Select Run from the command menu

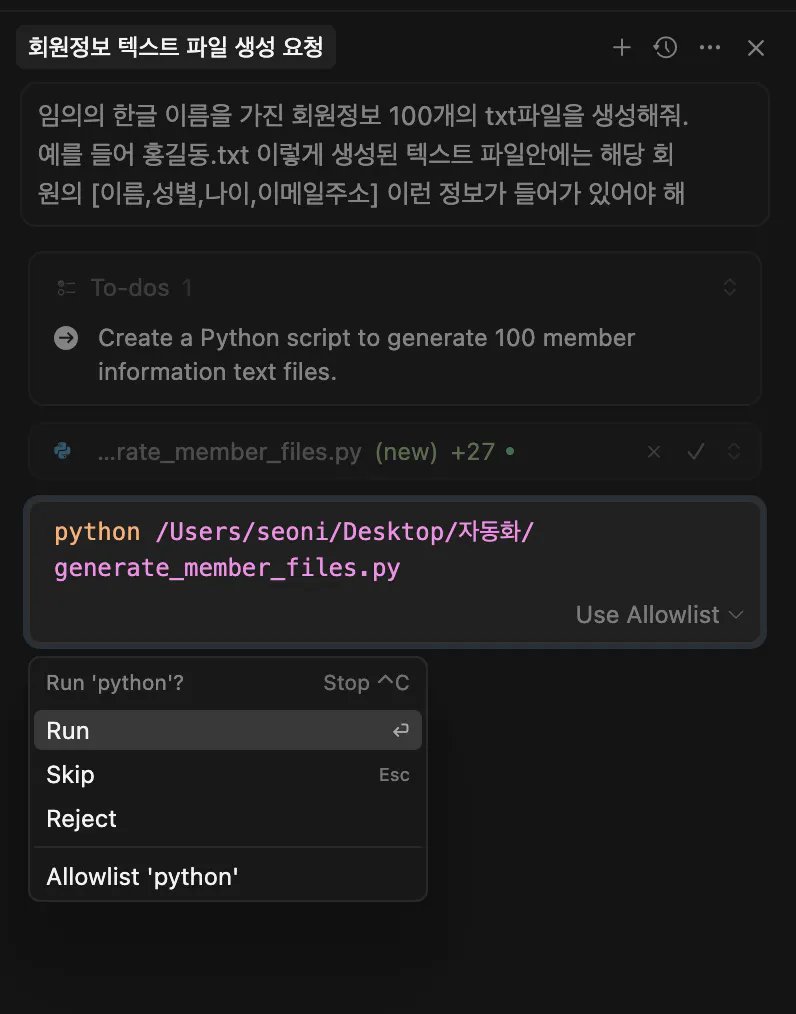[227, 731]
